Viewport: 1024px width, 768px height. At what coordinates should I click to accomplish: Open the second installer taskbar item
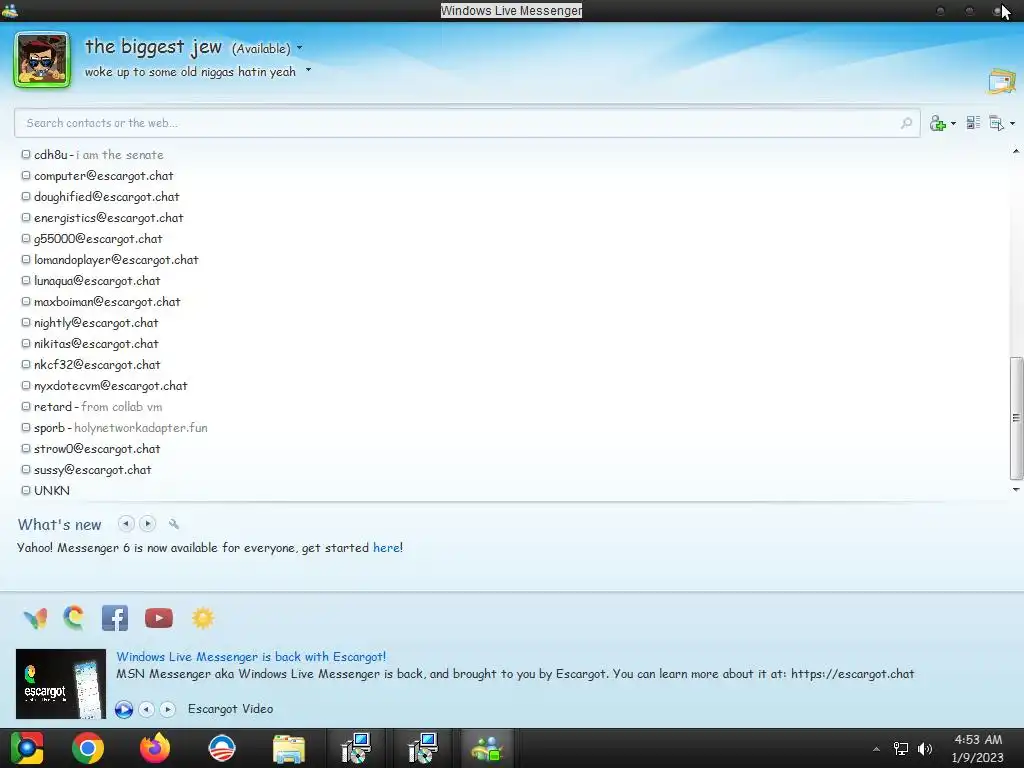point(422,748)
